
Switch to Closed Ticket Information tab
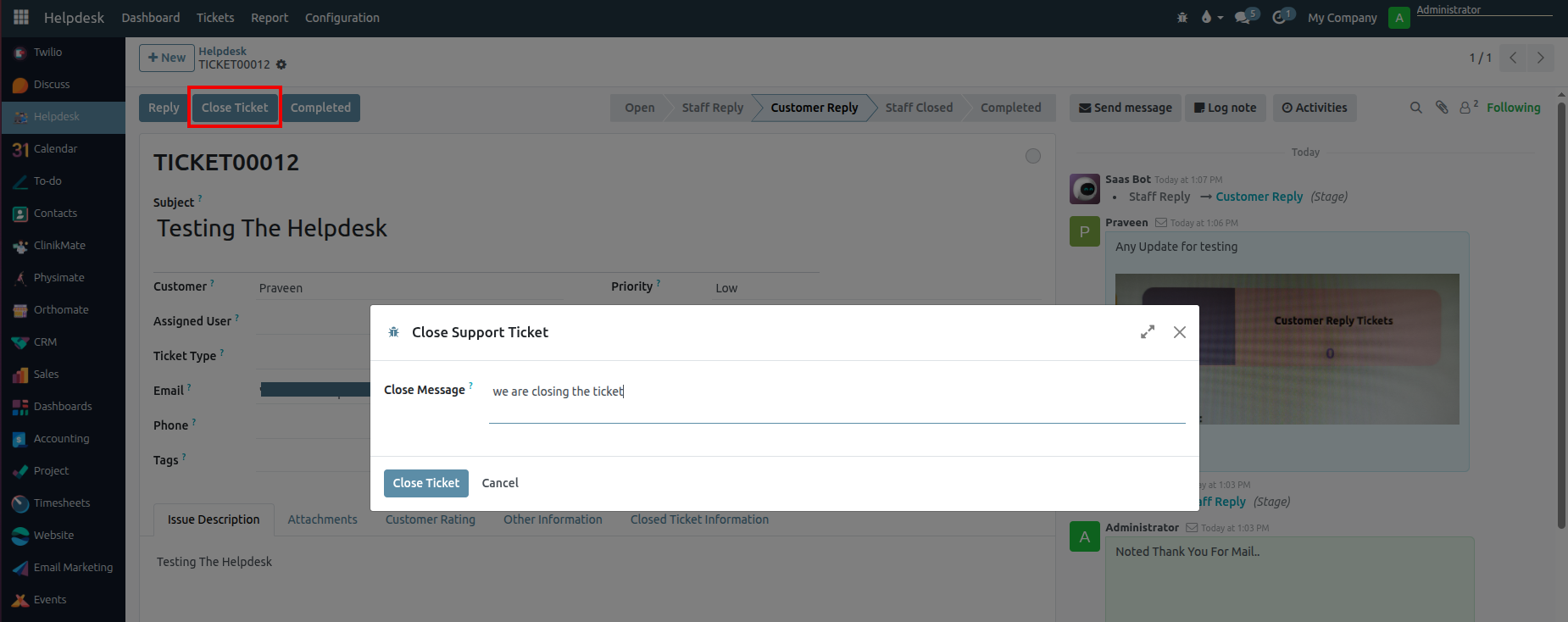699,519
